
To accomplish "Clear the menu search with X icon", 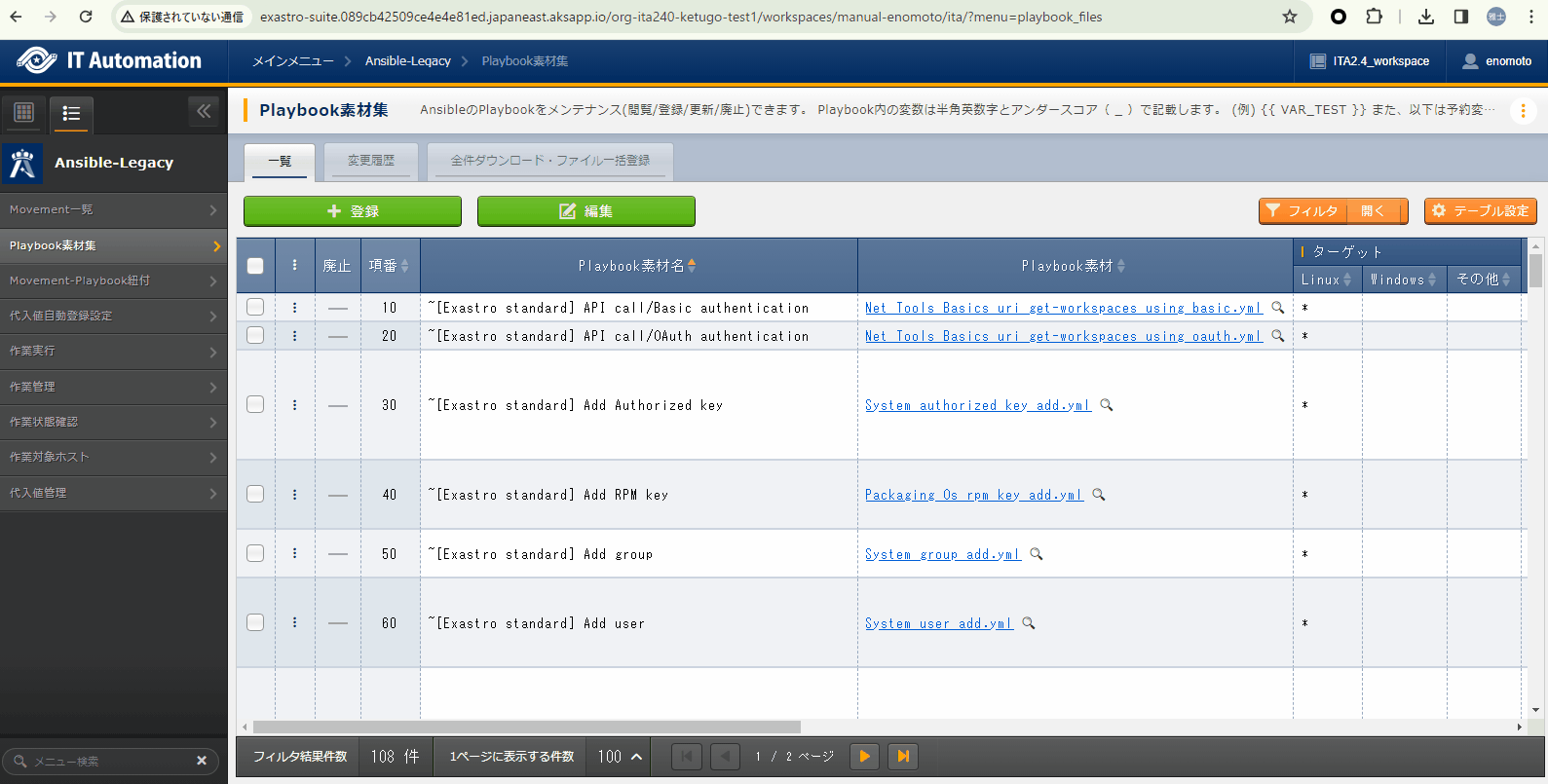I will point(202,761).
